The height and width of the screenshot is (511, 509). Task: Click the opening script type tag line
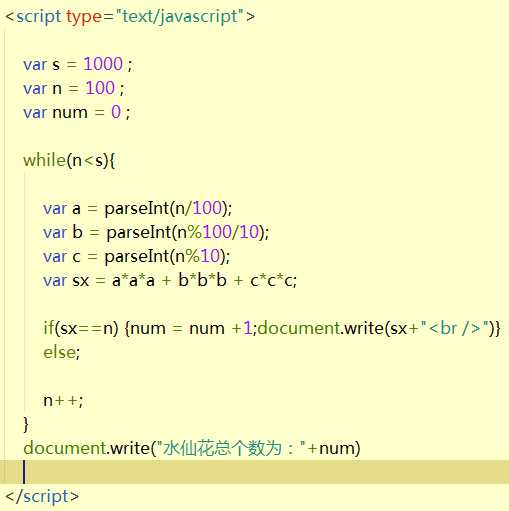point(130,17)
